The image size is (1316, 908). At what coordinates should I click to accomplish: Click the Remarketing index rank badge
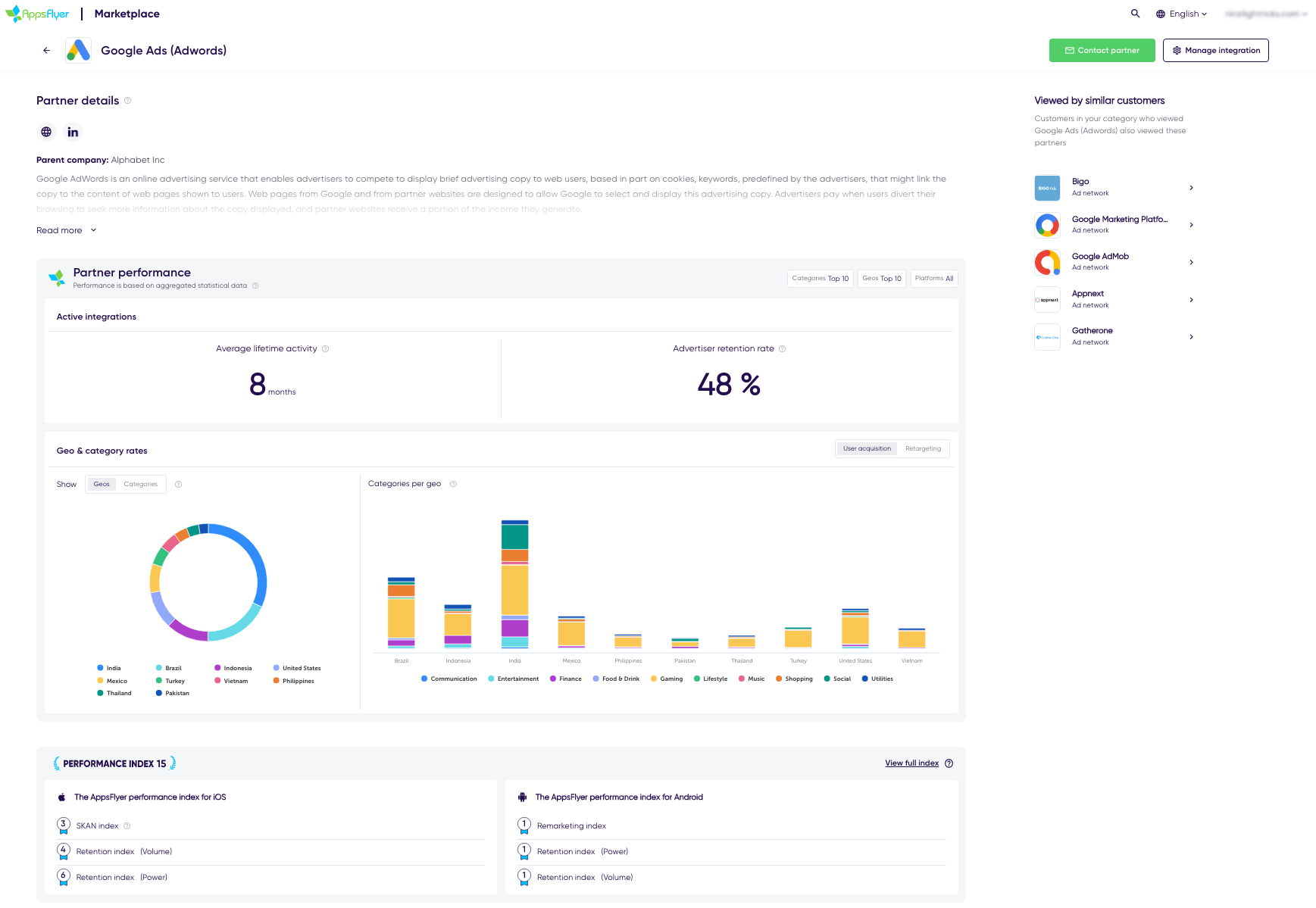click(524, 825)
